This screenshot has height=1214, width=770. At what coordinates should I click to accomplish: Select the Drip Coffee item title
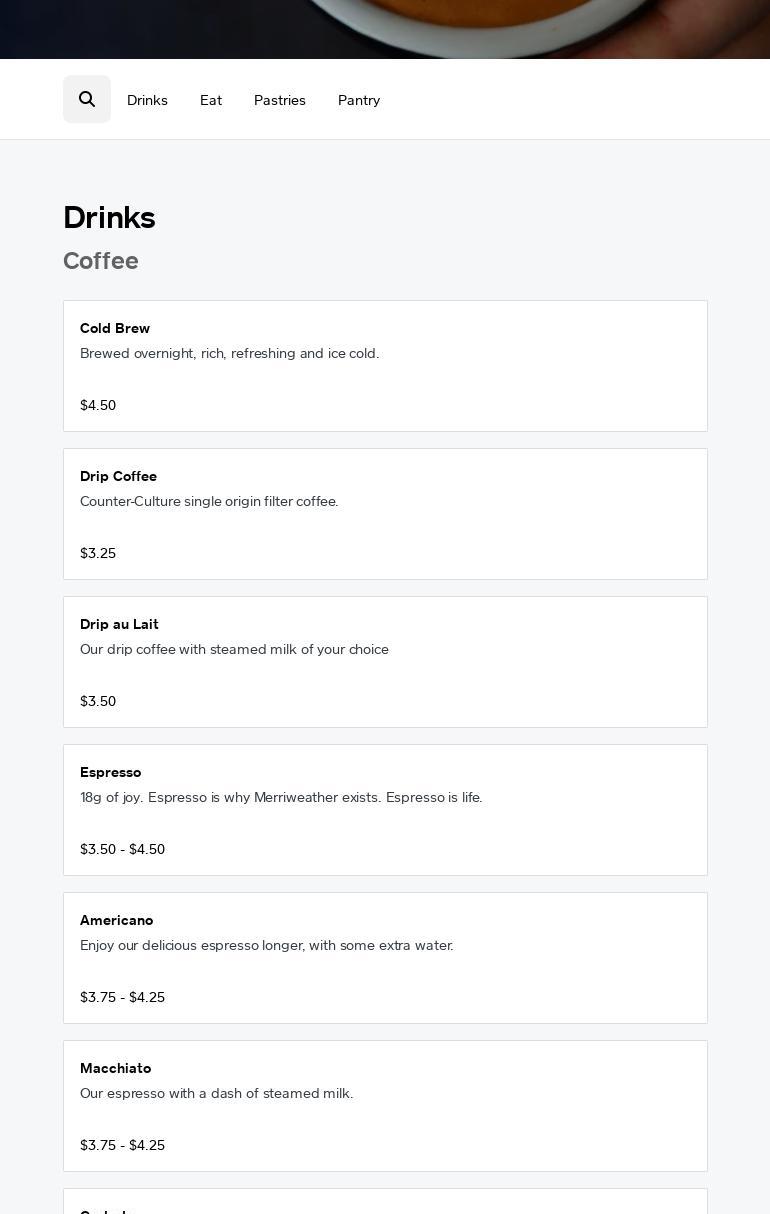[x=118, y=476]
